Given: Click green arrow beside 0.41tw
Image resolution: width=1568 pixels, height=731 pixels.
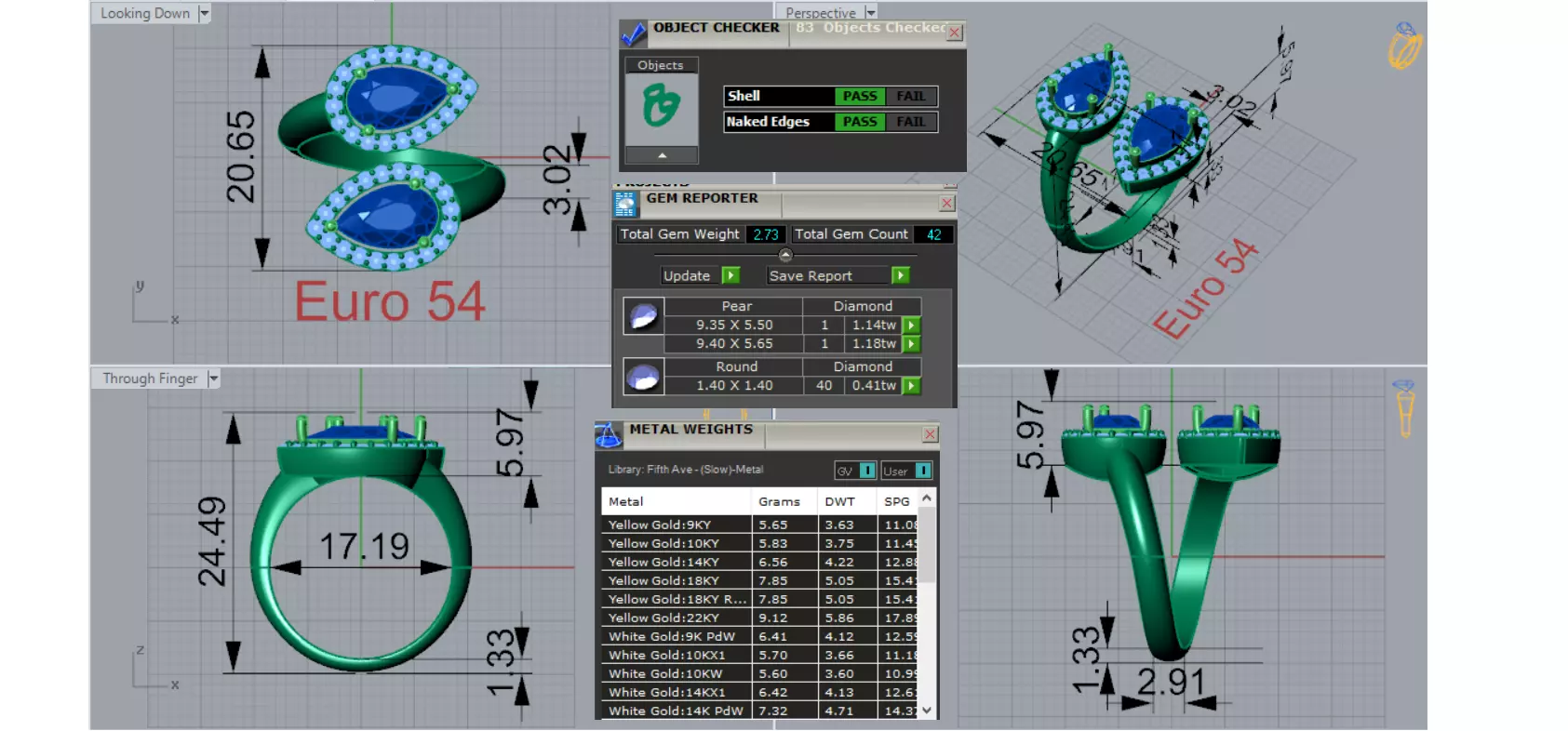Looking at the screenshot, I should (x=912, y=386).
